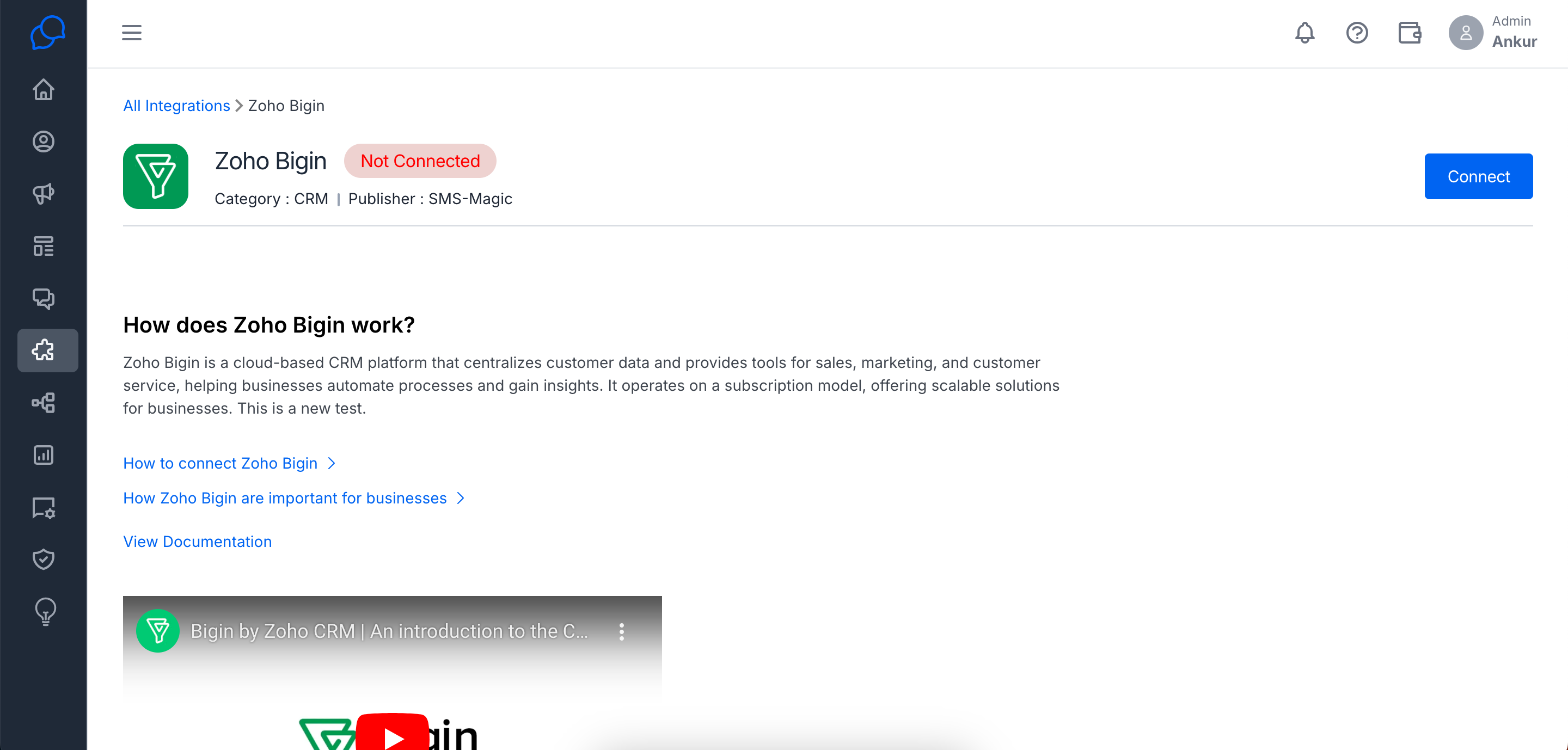Open the help question mark icon
This screenshot has height=750, width=1568.
pyautogui.click(x=1357, y=33)
